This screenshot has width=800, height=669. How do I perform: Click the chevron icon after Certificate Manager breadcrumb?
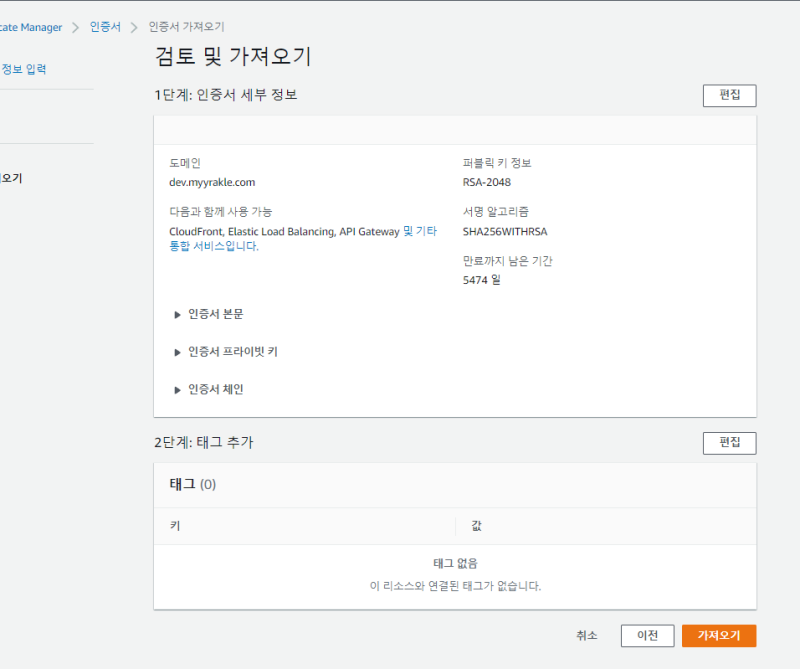(75, 27)
